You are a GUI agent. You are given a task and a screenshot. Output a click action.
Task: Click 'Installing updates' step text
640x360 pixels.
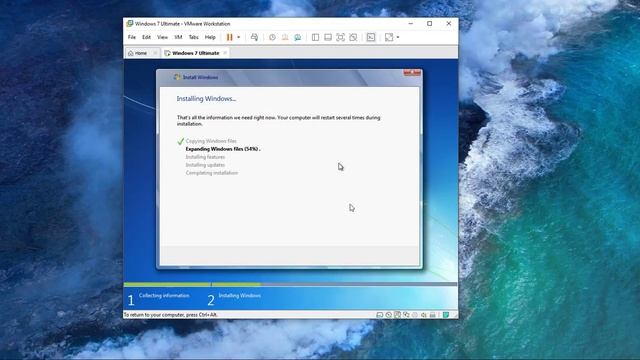(x=205, y=165)
